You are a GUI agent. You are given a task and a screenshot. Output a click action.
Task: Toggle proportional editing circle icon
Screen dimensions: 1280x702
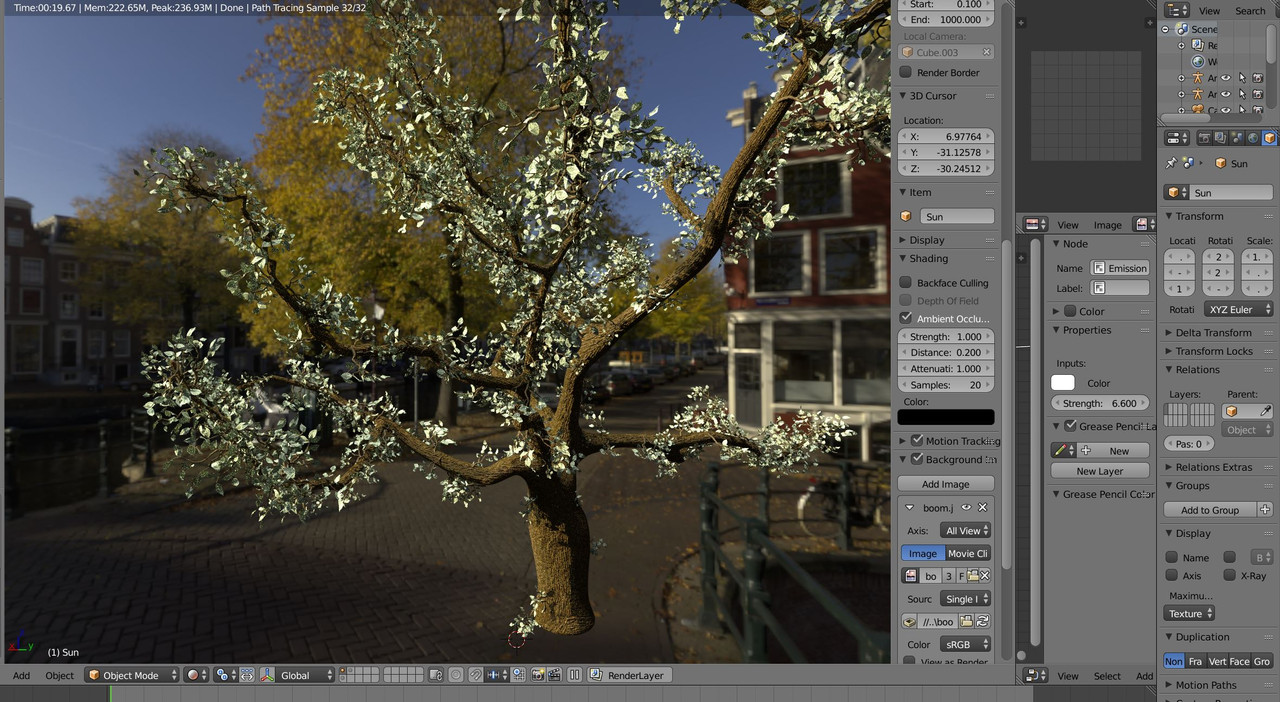pos(456,675)
